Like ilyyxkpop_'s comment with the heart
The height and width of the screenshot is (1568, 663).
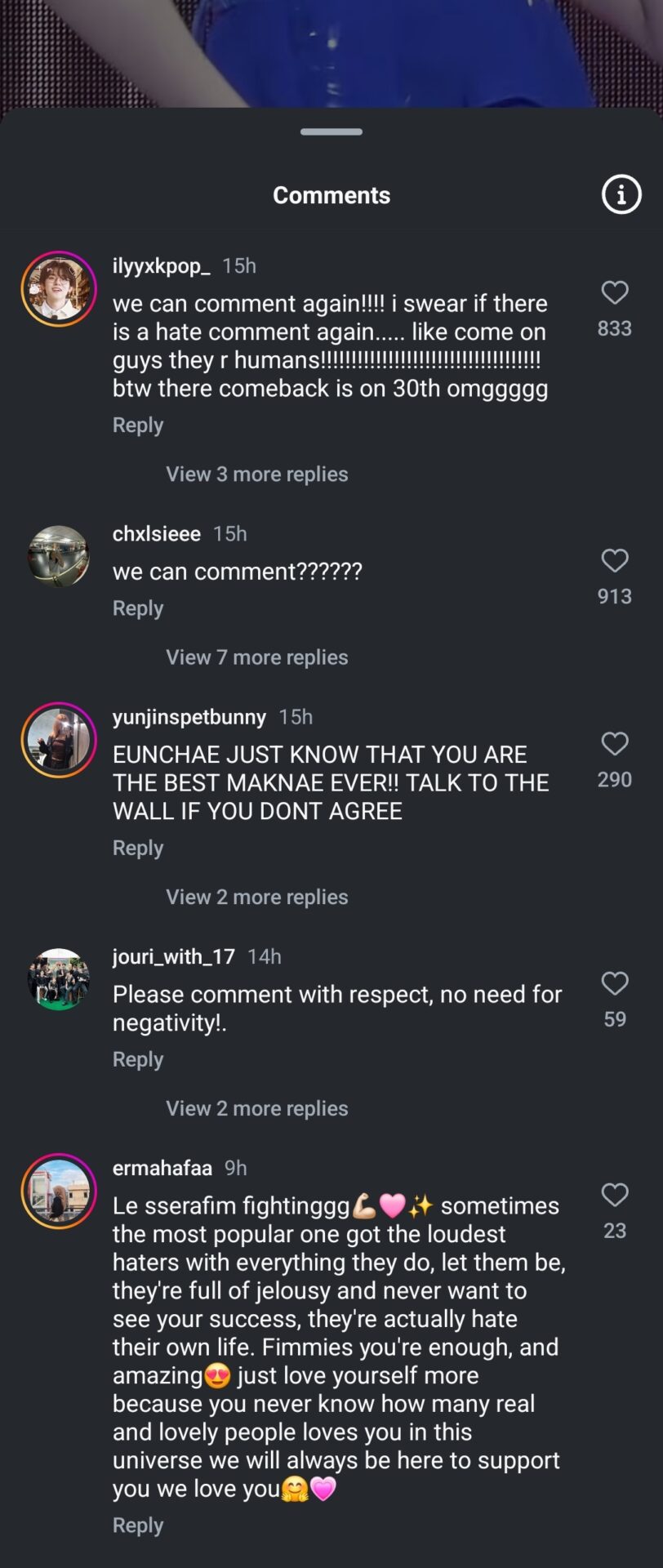[x=614, y=292]
